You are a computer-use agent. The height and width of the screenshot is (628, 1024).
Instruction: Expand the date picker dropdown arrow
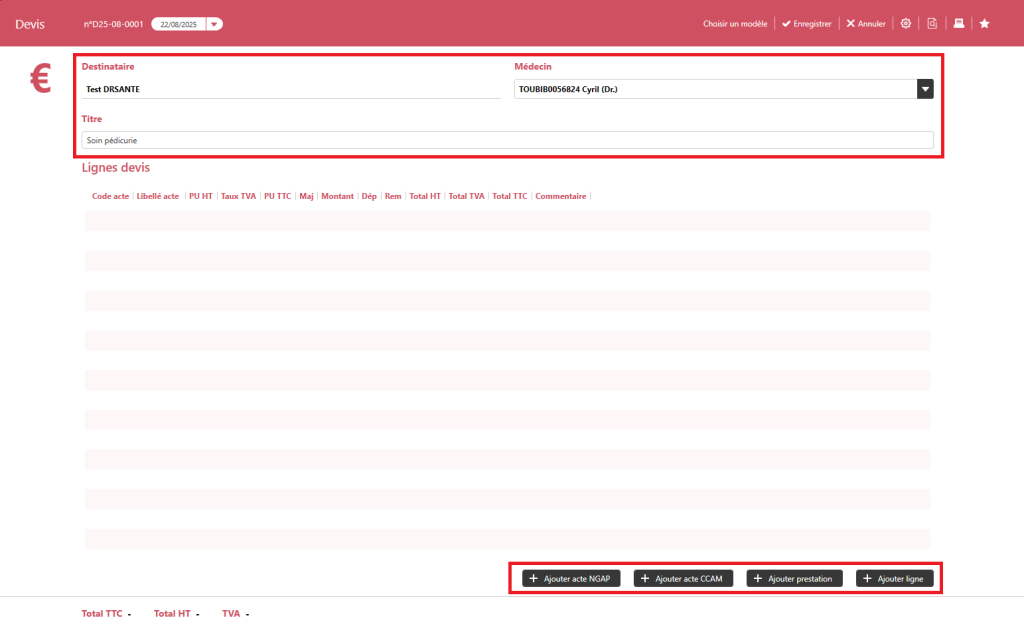click(x=214, y=24)
